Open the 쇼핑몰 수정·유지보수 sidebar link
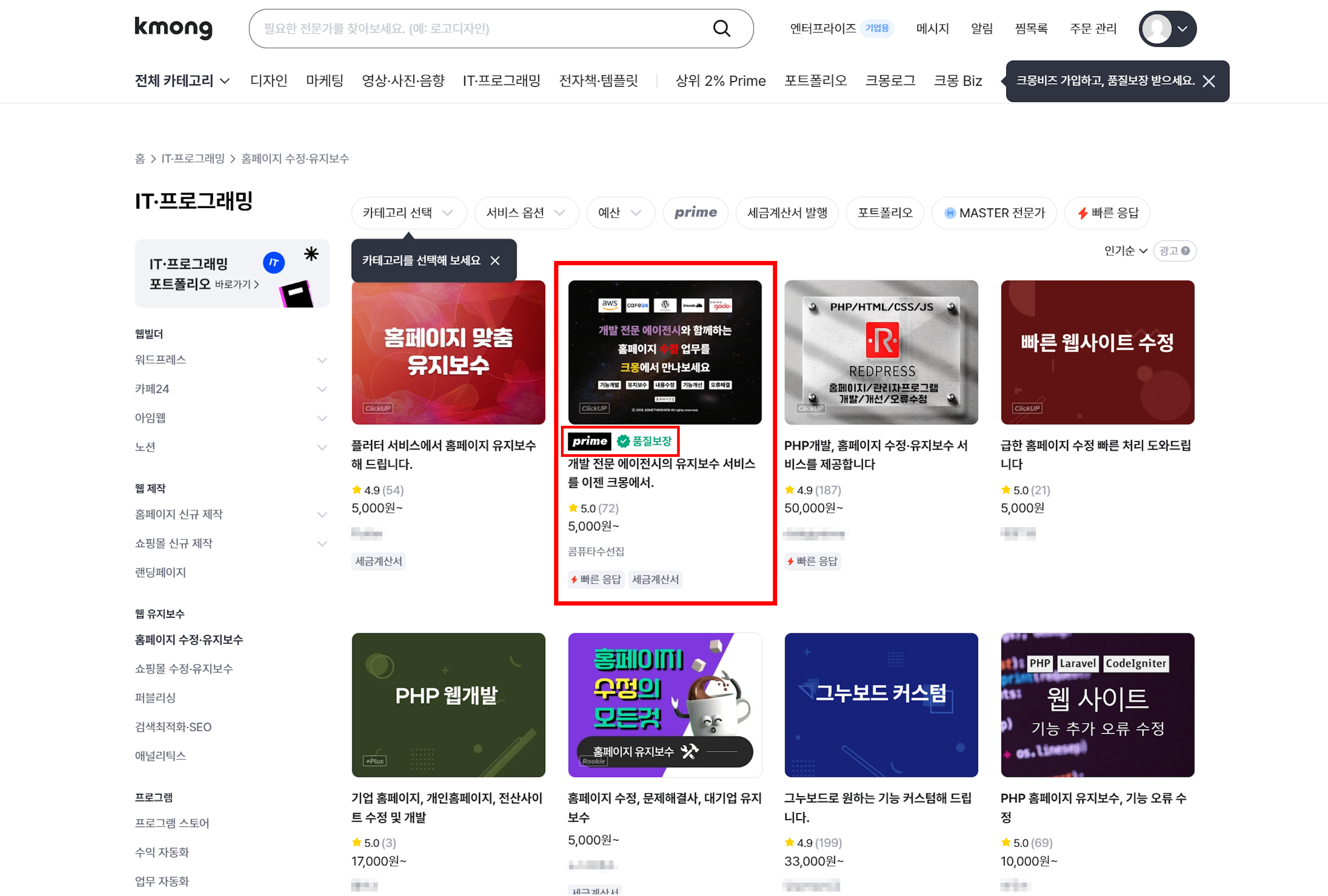1328x896 pixels. pyautogui.click(x=183, y=669)
